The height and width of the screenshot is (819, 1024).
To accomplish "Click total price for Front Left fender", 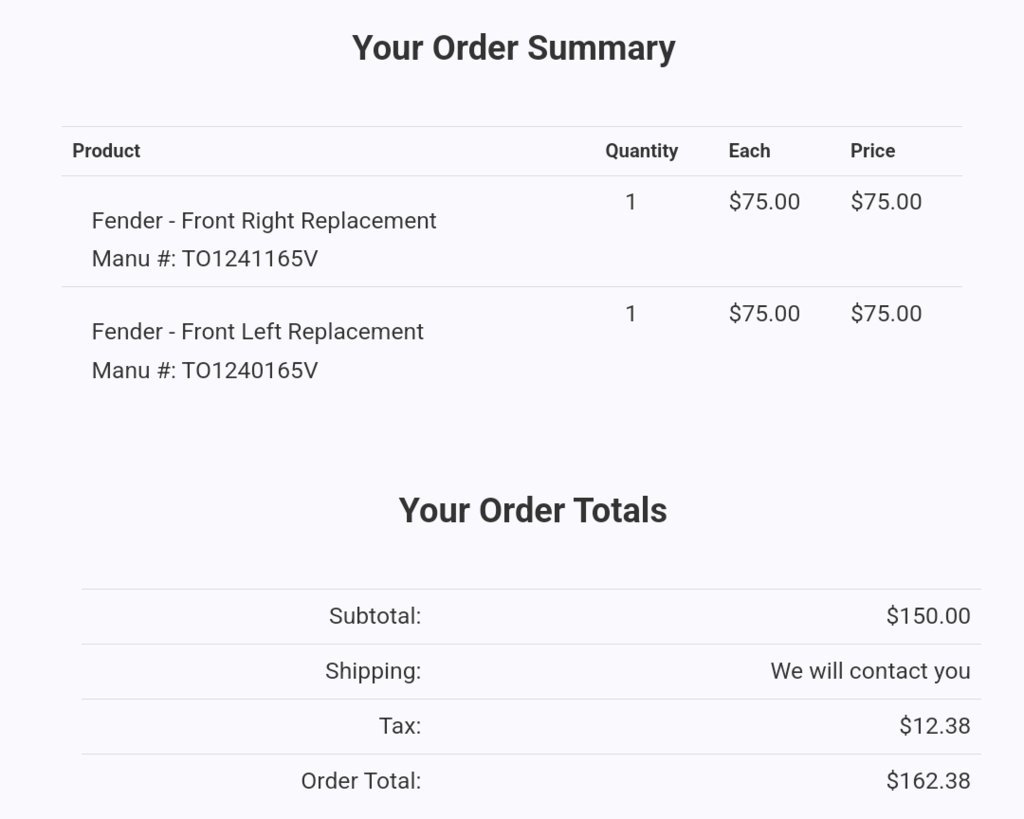I will [886, 313].
